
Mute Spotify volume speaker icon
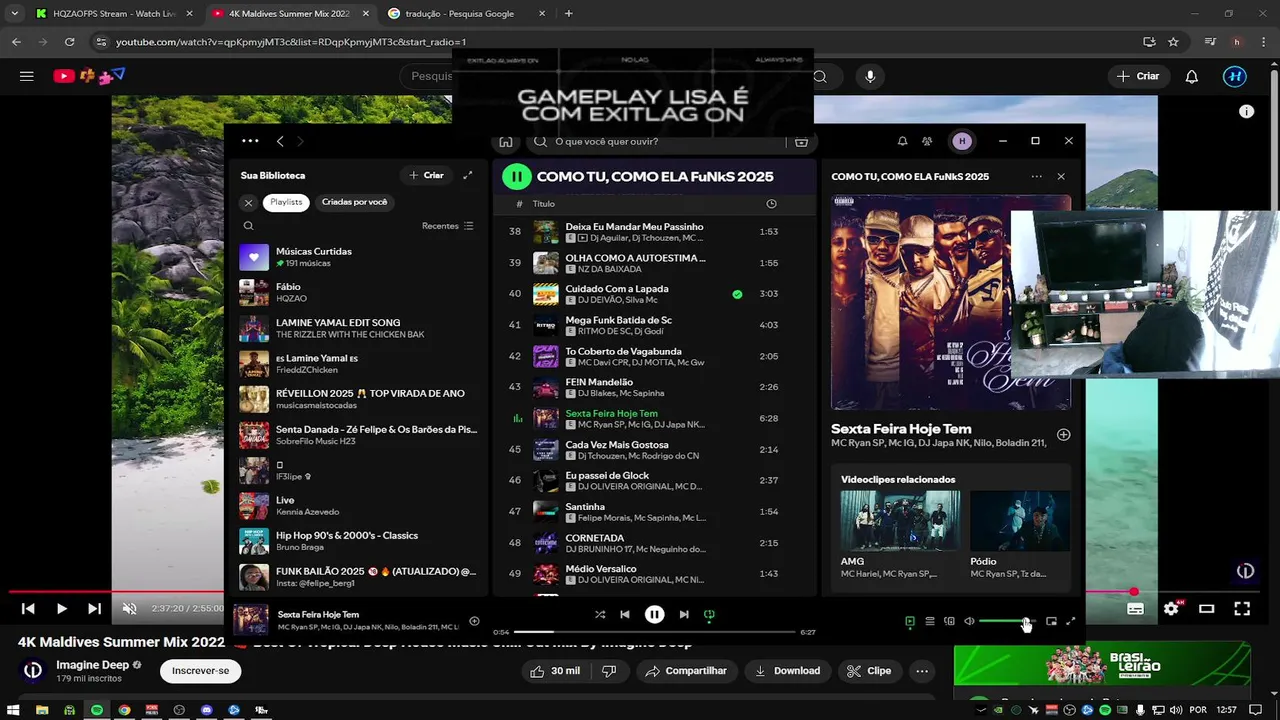969,621
